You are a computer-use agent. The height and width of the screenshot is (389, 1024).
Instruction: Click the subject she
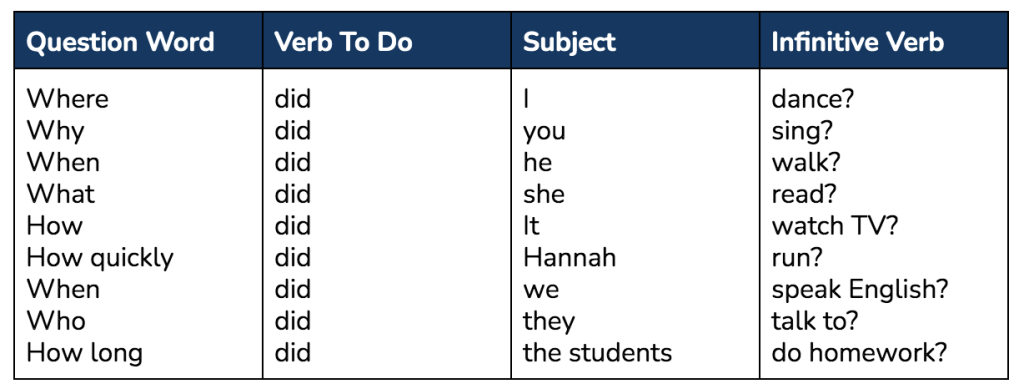tap(544, 194)
